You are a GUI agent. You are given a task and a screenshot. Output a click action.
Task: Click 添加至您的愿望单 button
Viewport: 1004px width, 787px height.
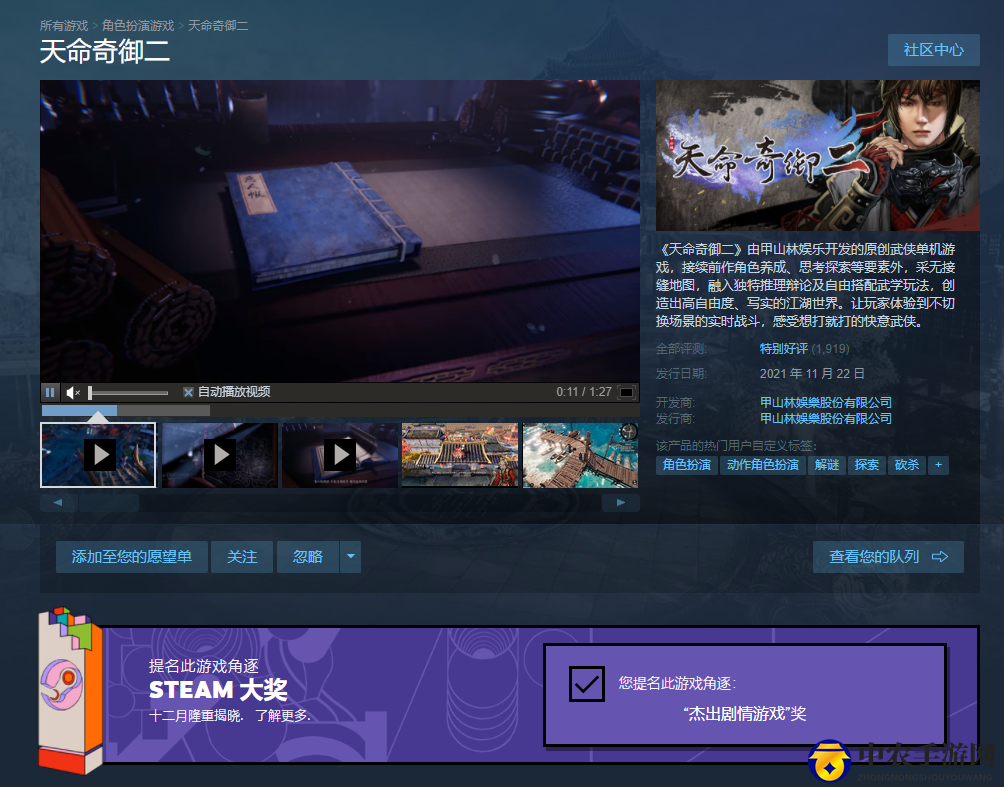[x=131, y=557]
